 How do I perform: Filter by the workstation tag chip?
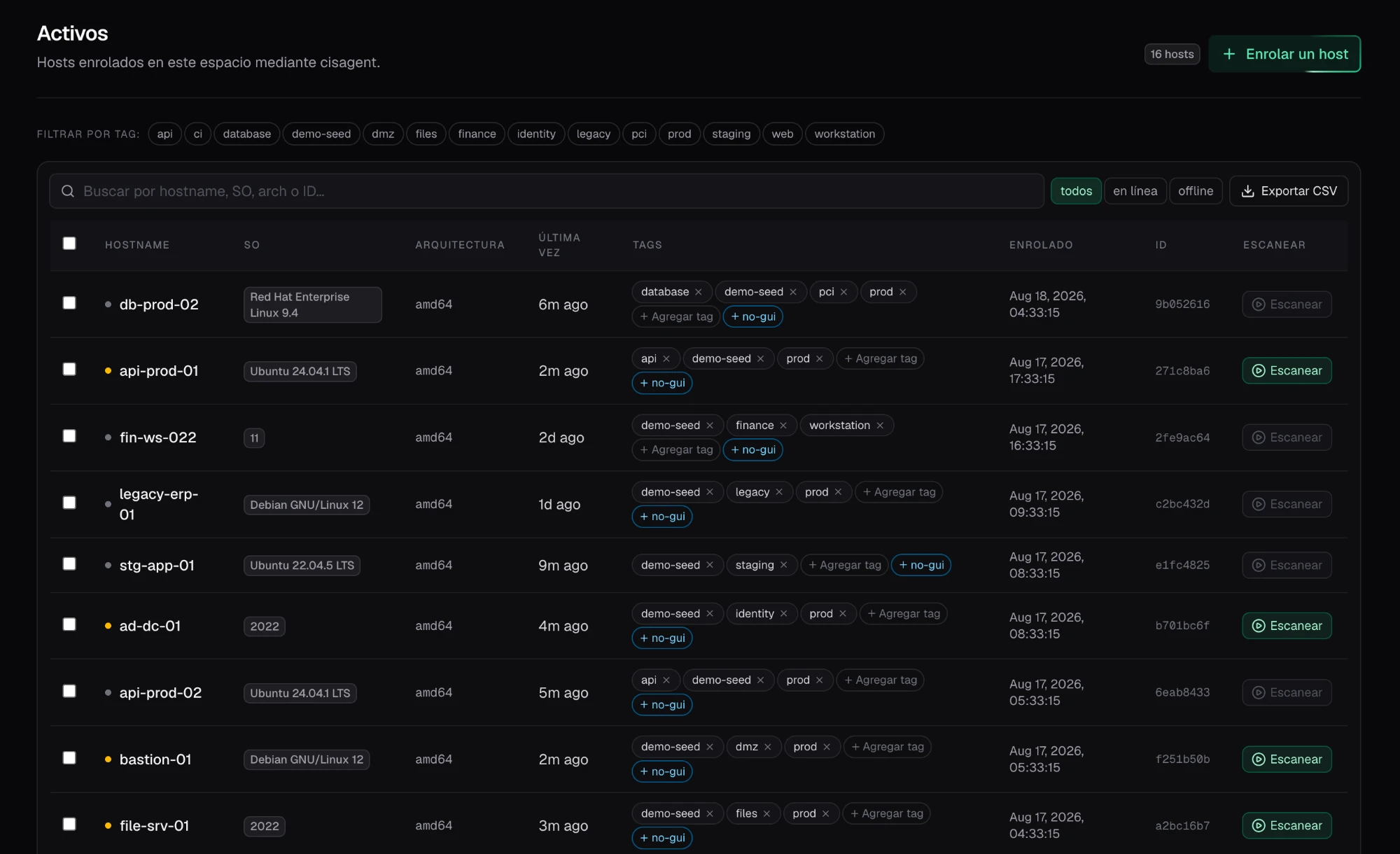point(844,134)
